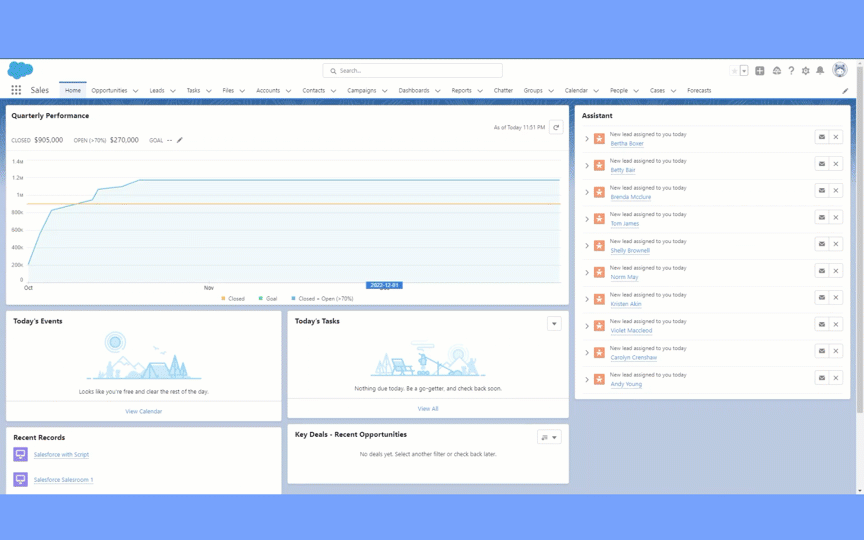
Task: Edit the quarterly goal pencil icon
Action: (x=180, y=140)
